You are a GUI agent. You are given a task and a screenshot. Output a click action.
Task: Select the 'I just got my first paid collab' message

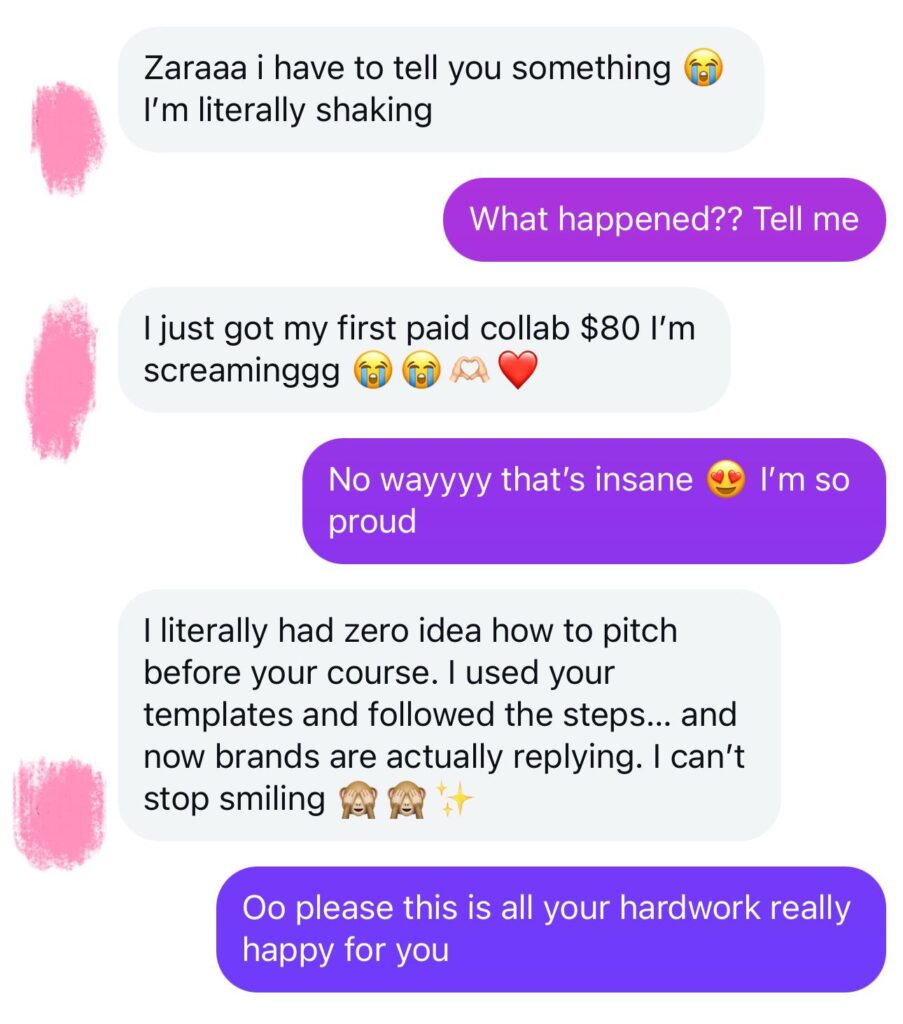tap(424, 349)
